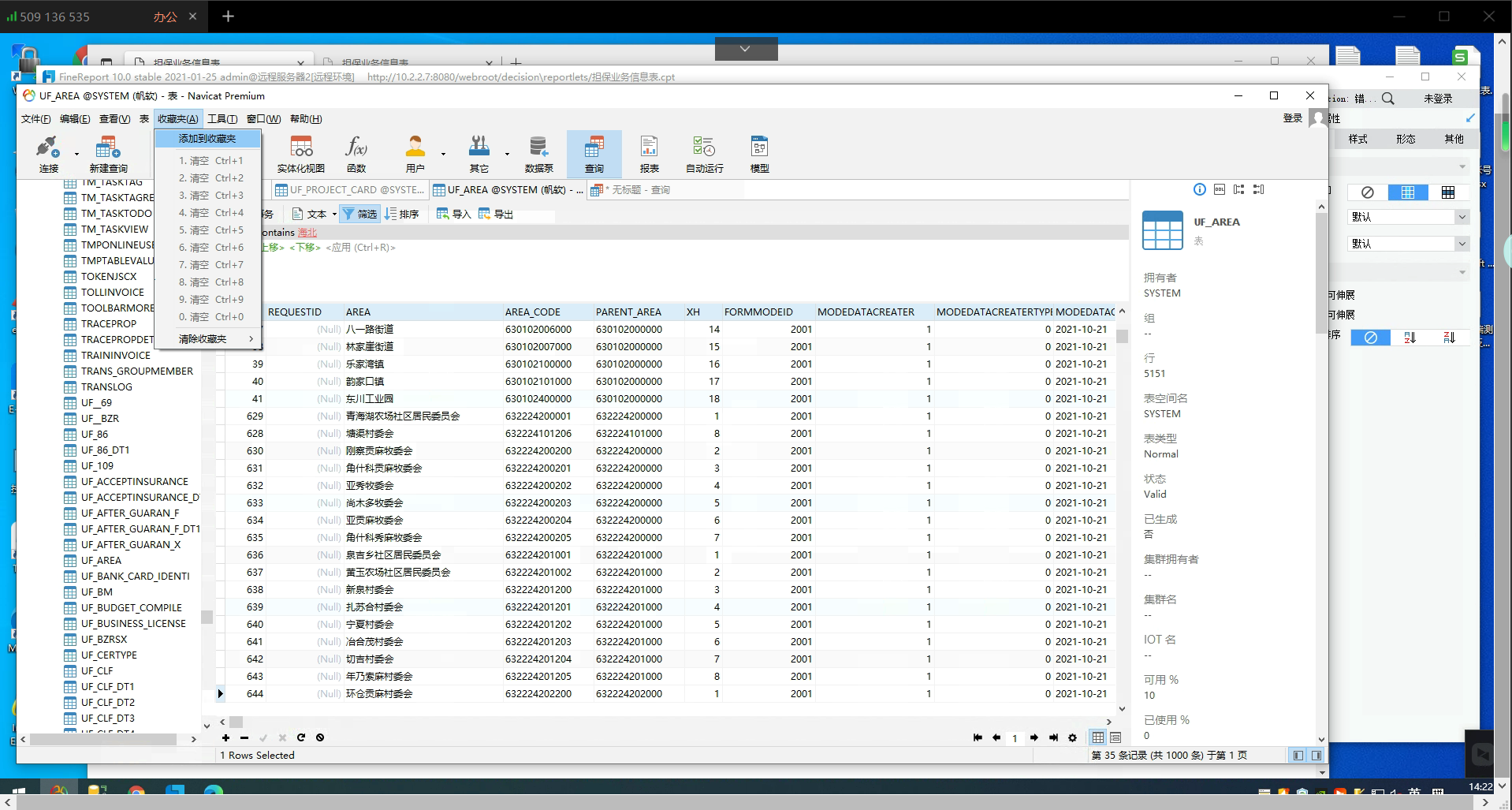Open the 文本 text dropdown
The image size is (1512, 810).
point(314,214)
